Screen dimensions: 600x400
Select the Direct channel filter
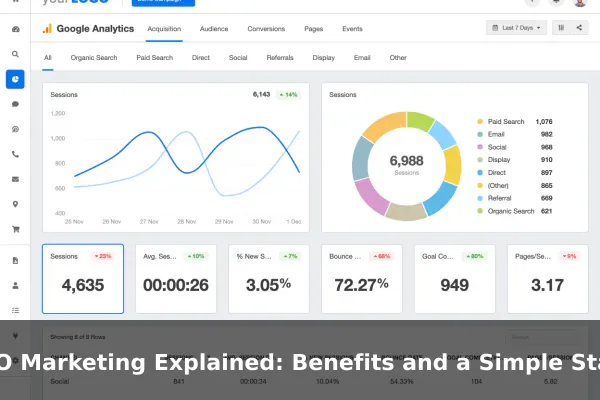tap(201, 58)
